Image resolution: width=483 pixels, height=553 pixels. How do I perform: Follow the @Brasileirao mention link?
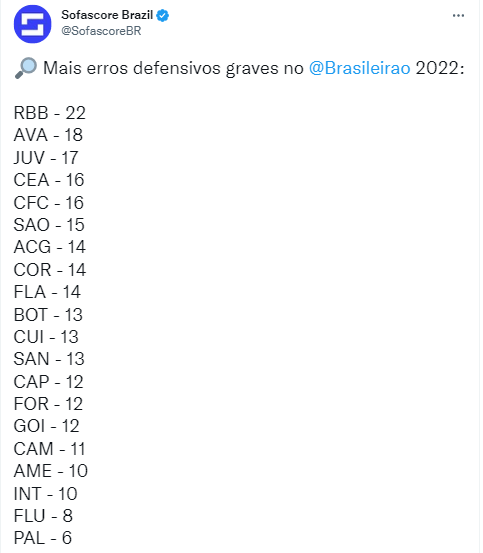tap(360, 68)
